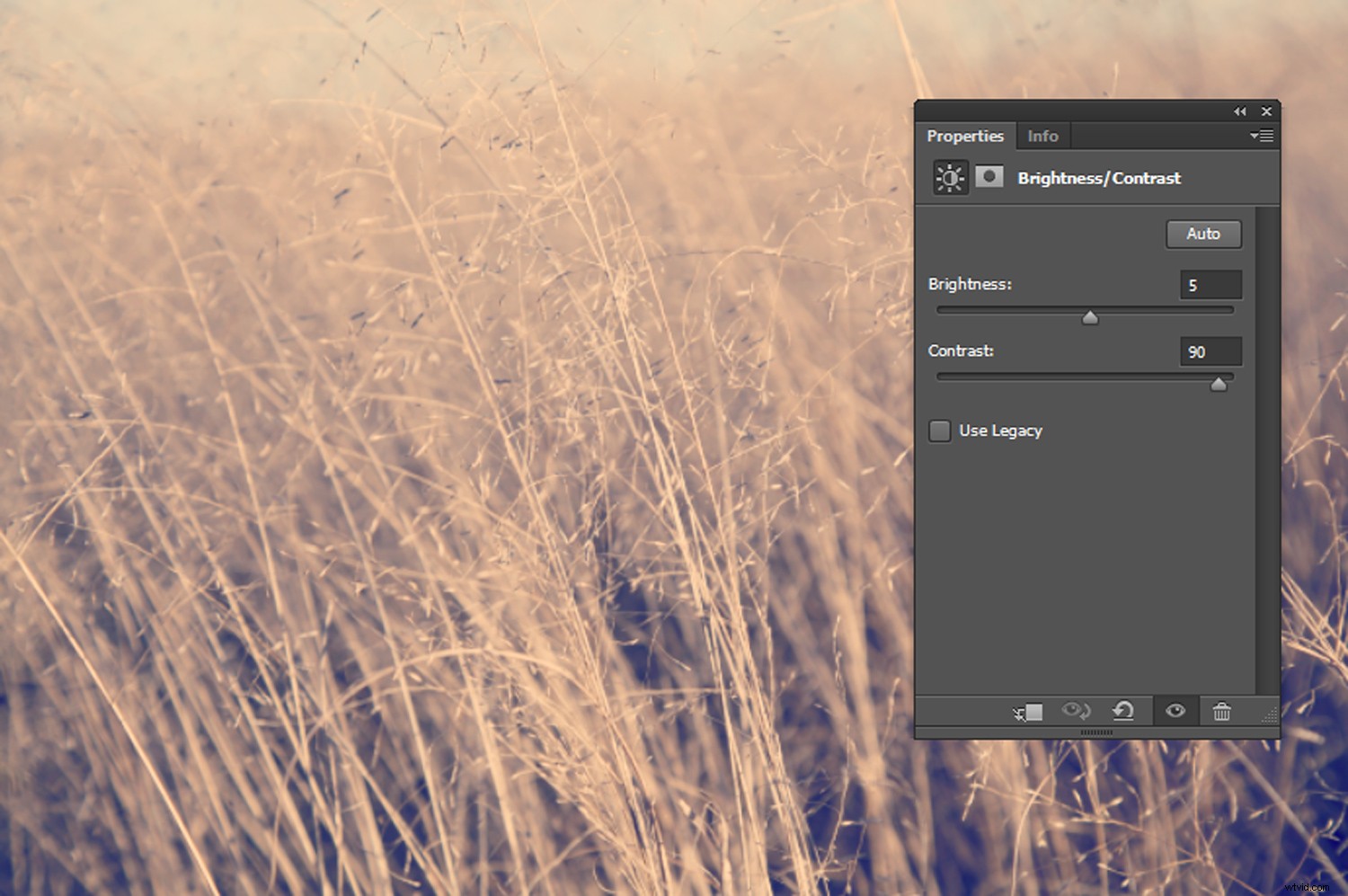
Task: Delete the adjustment layer using the trash icon
Action: [1221, 711]
